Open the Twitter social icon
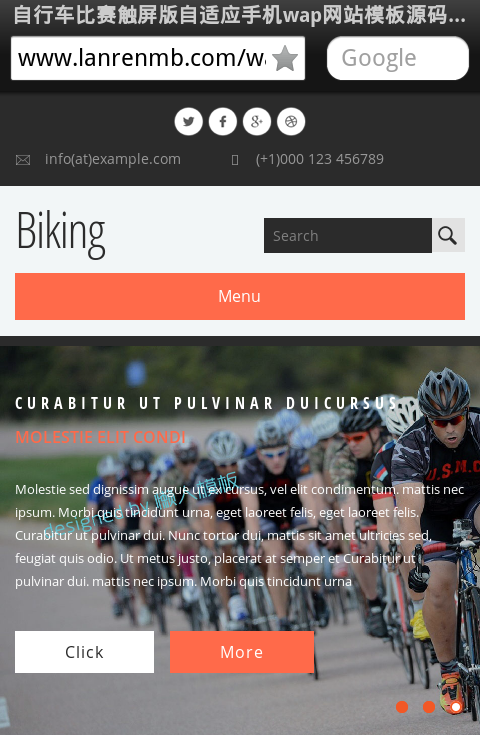 [x=188, y=122]
